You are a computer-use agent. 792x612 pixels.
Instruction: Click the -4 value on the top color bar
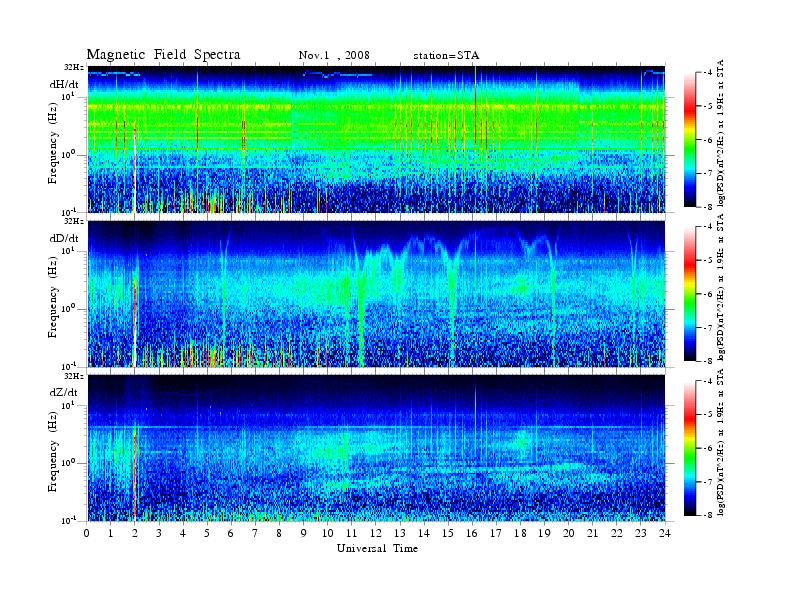[x=709, y=73]
